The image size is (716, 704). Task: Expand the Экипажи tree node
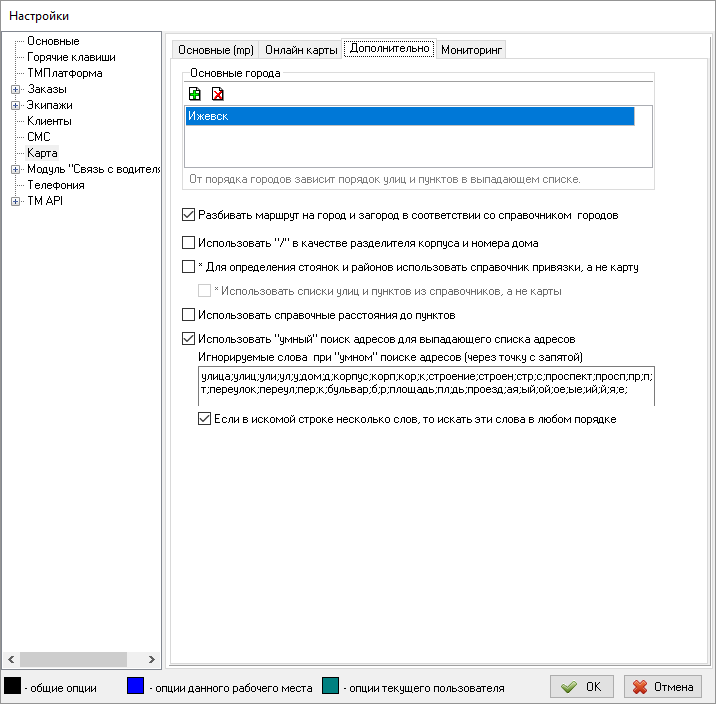tap(15, 105)
